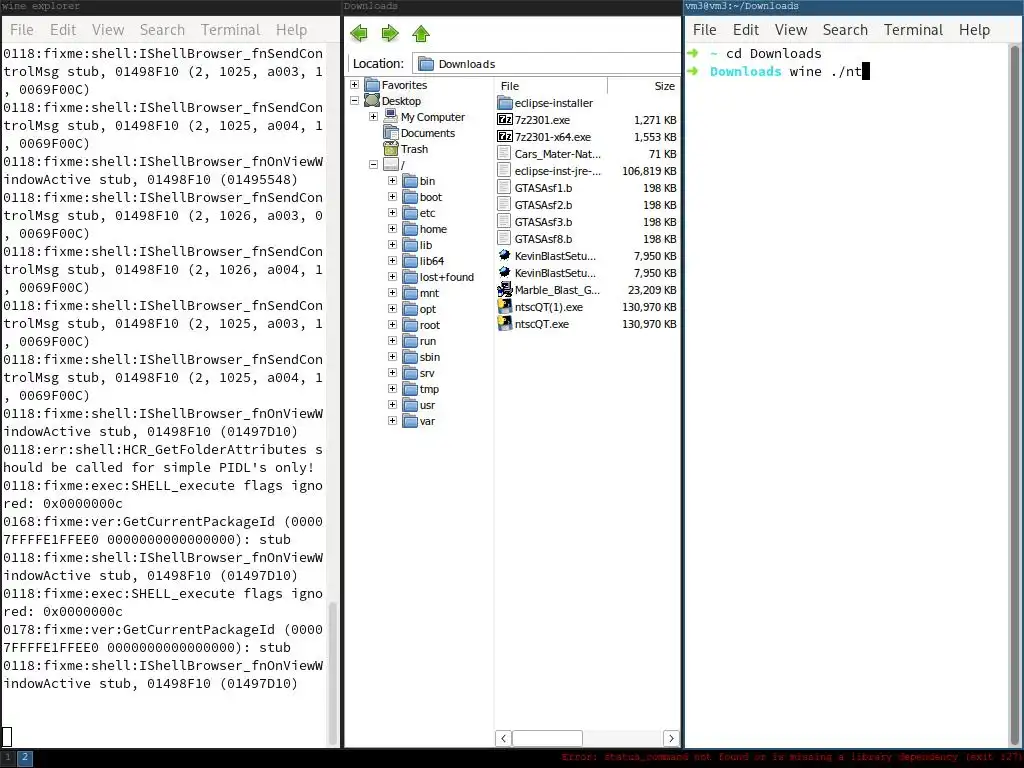Select the root folder in the tree
1024x768 pixels.
point(429,325)
